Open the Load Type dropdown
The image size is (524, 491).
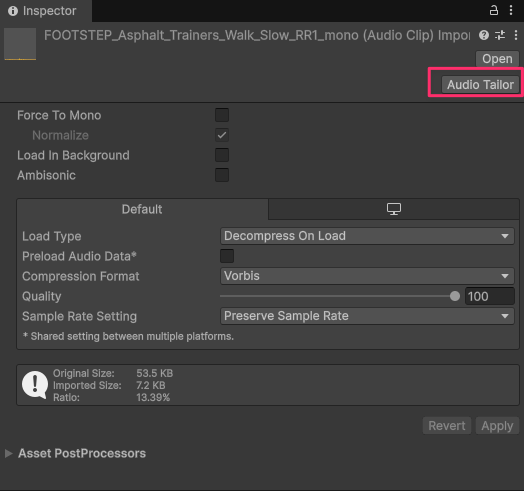tap(367, 236)
